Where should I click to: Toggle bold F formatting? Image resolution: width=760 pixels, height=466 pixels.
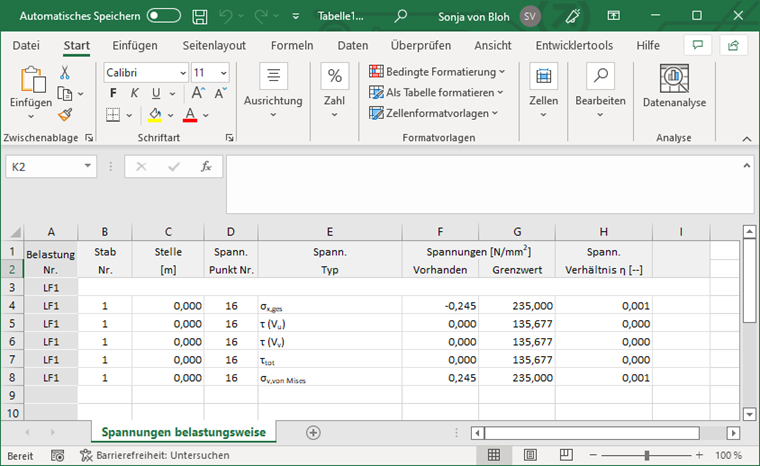click(x=113, y=93)
